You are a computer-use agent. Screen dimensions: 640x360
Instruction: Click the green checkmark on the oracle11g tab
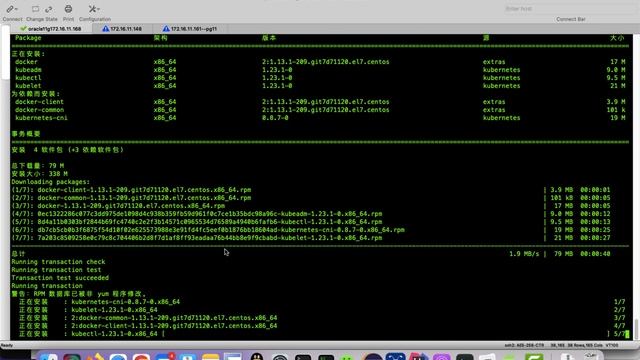[x=23, y=29]
